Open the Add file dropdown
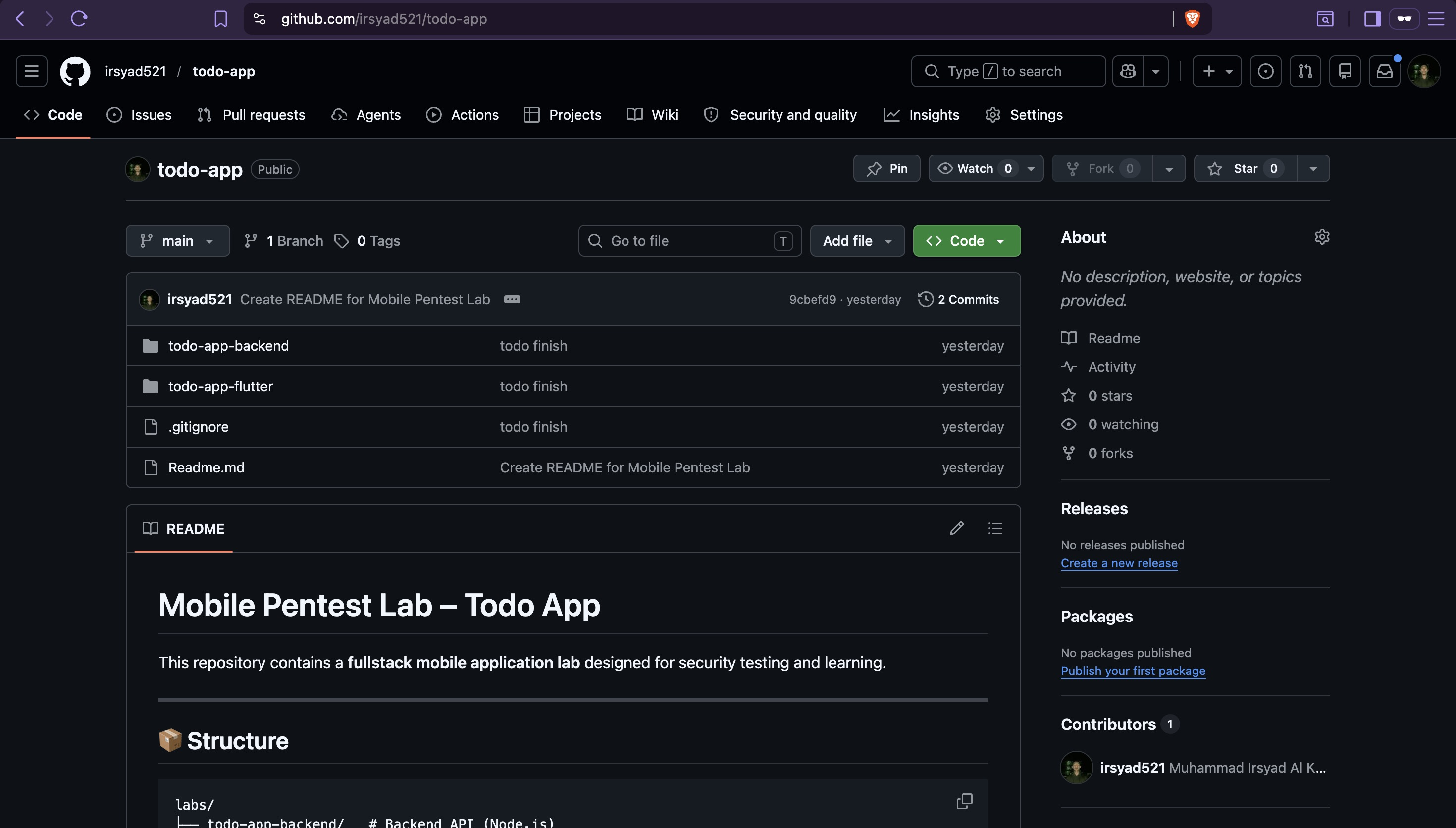The height and width of the screenshot is (828, 1456). (x=857, y=241)
